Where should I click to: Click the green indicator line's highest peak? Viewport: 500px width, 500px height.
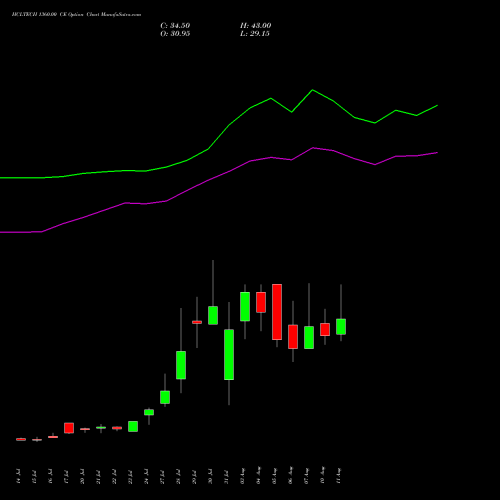coord(313,90)
